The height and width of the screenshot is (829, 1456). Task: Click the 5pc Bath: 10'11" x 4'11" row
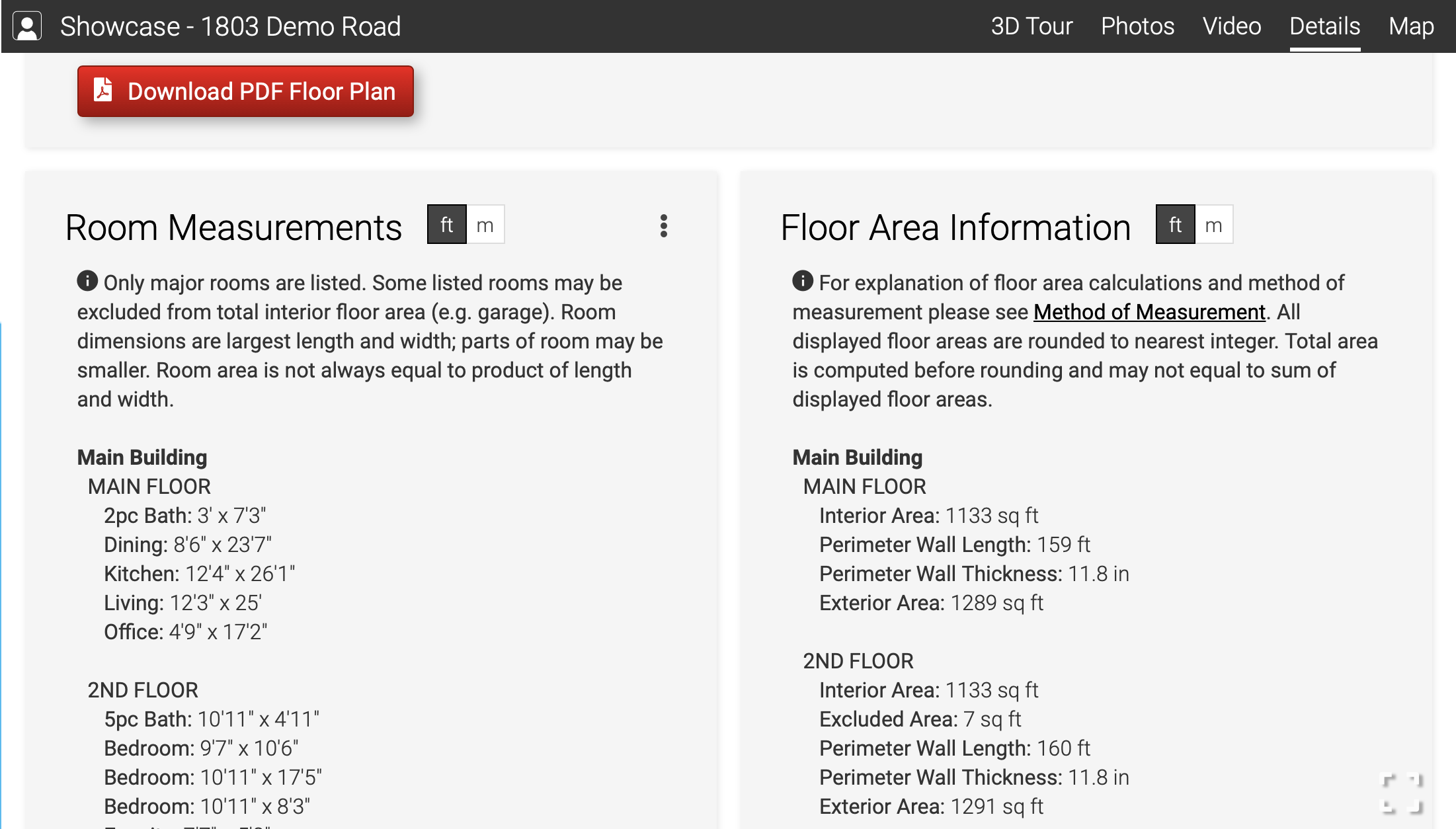pos(212,719)
